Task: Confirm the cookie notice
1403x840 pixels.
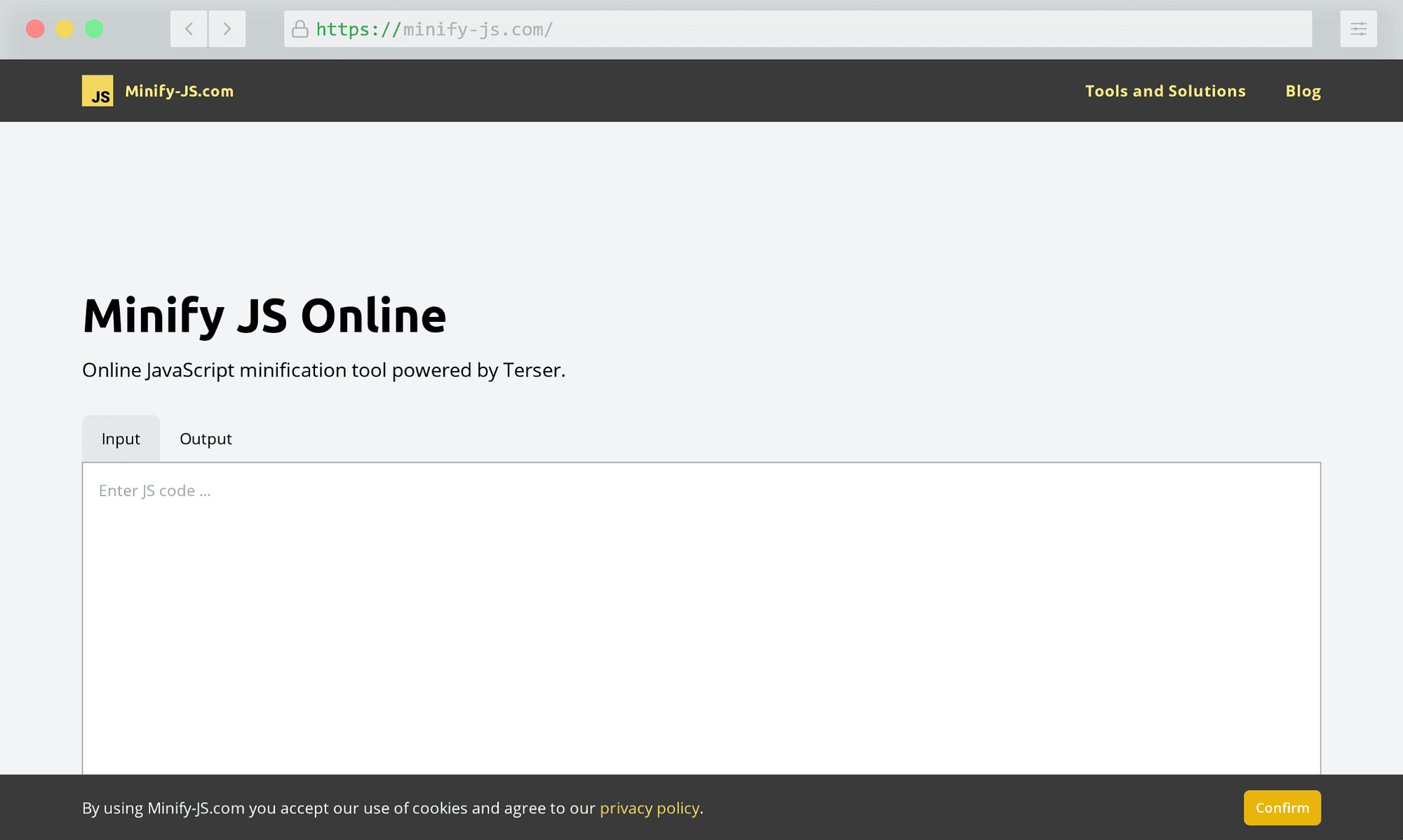Action: [x=1282, y=808]
